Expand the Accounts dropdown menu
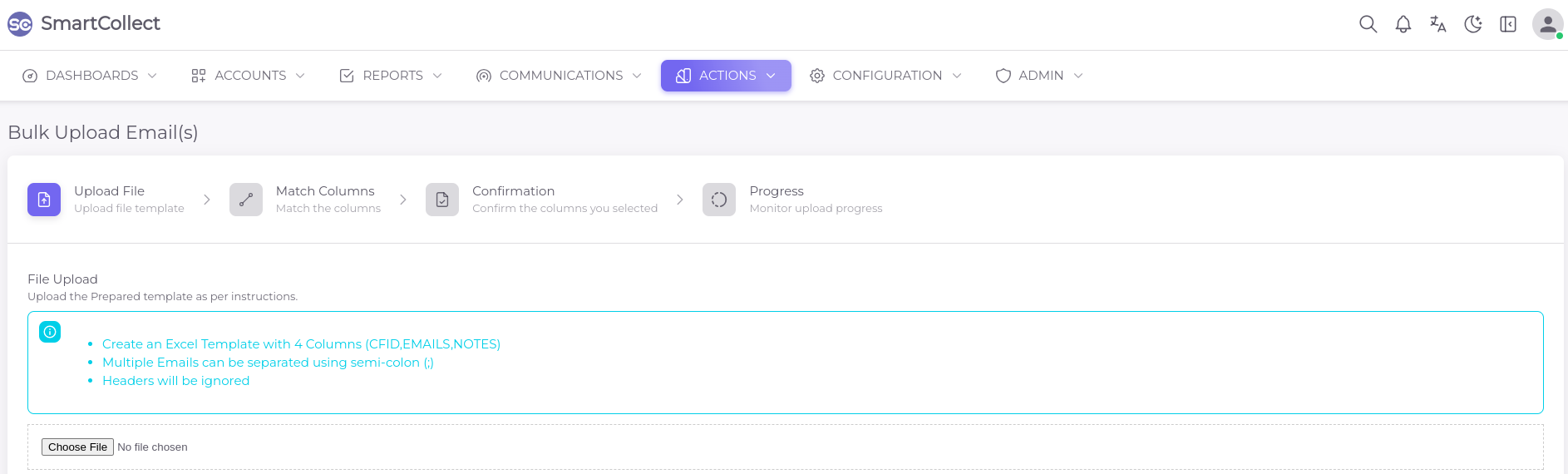1568x474 pixels. point(248,76)
